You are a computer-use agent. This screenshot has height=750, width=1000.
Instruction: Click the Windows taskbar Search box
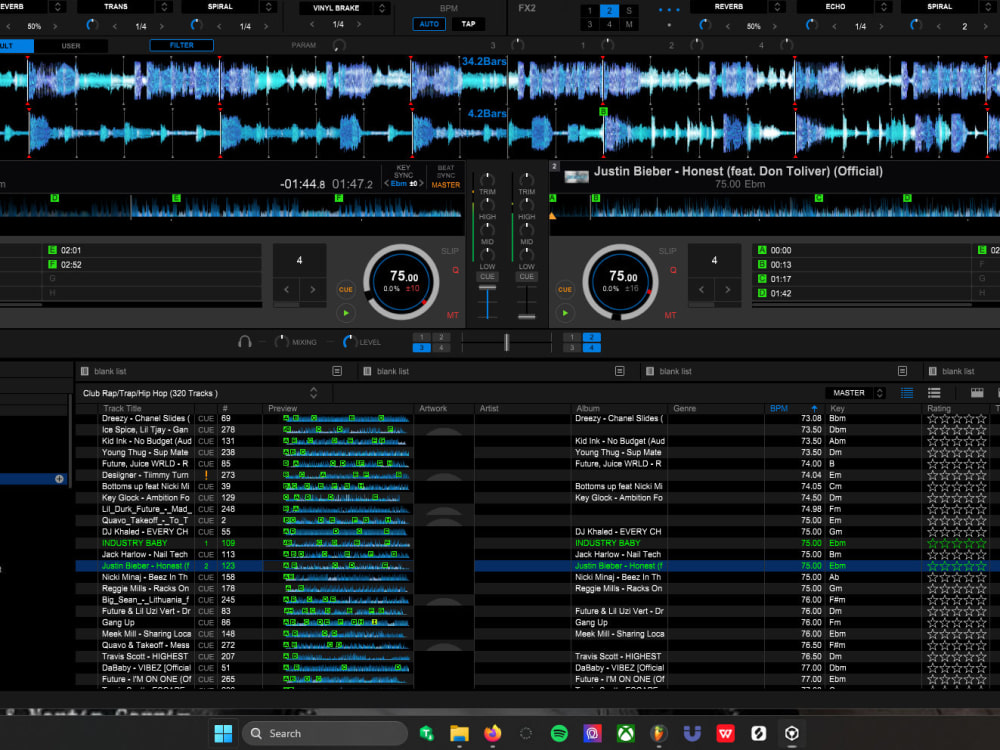pyautogui.click(x=325, y=733)
